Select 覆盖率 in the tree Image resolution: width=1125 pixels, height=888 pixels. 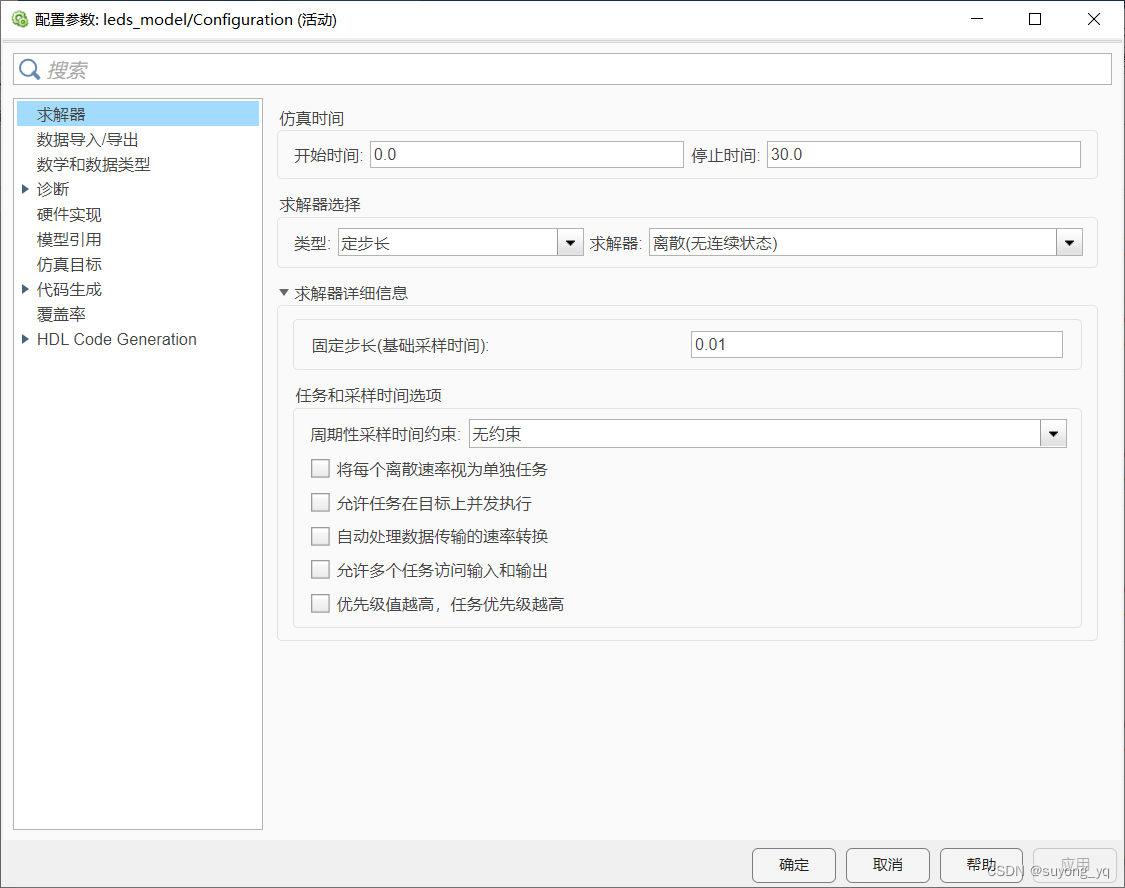[61, 314]
